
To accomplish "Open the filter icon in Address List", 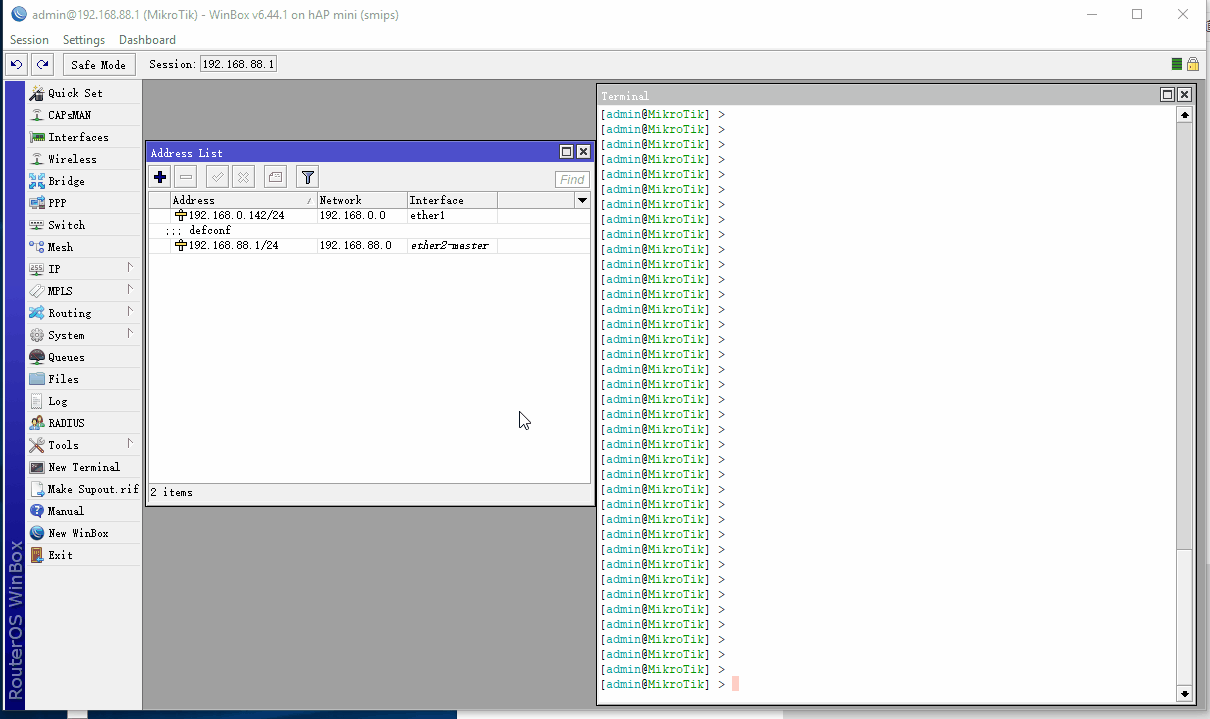I will pos(307,176).
